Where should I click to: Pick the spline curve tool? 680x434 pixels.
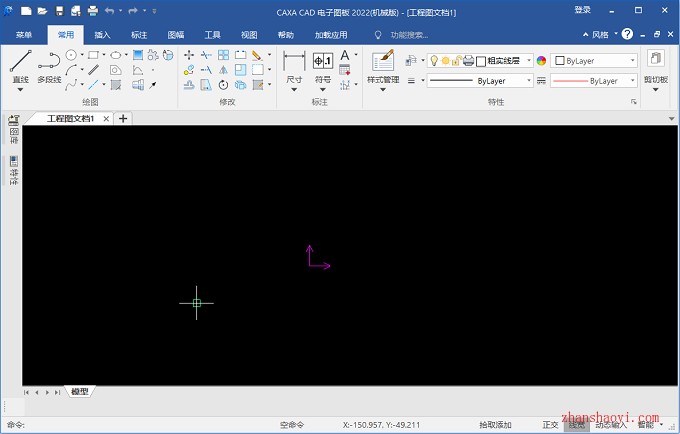pyautogui.click(x=71, y=85)
